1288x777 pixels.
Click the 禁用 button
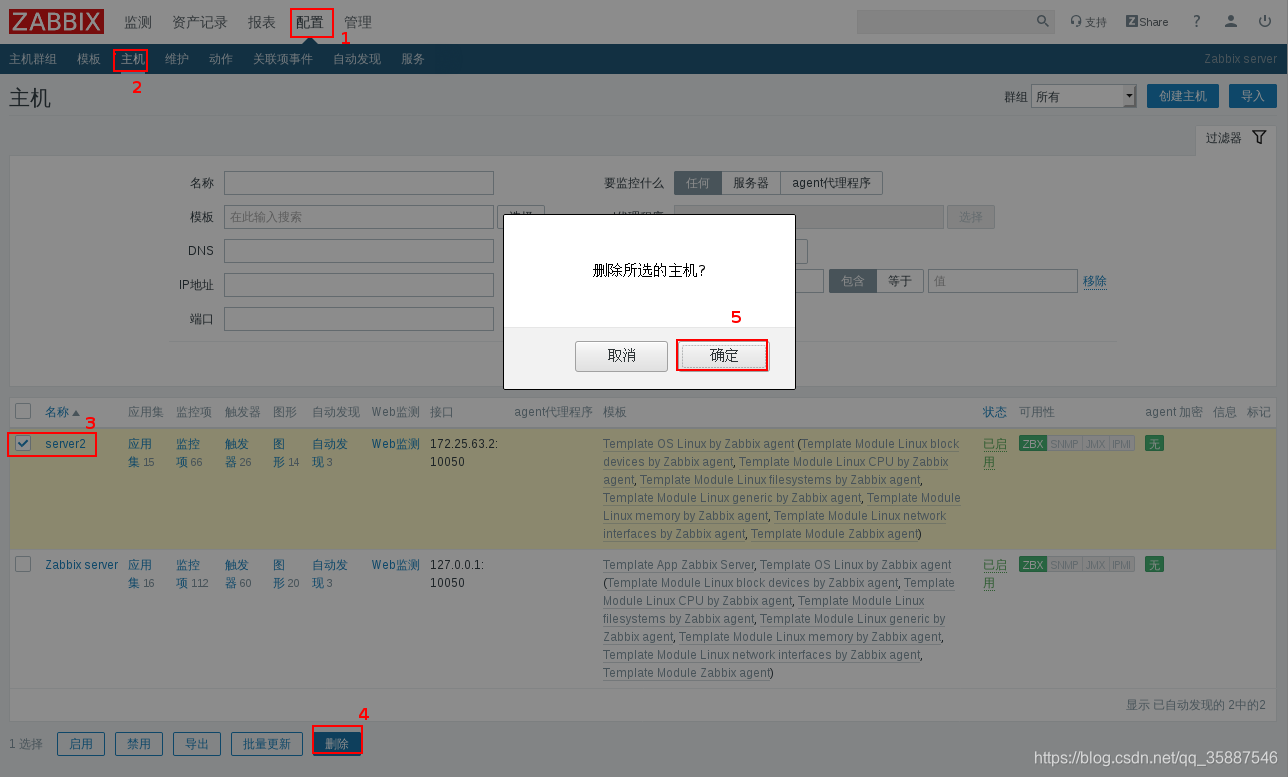click(x=139, y=744)
